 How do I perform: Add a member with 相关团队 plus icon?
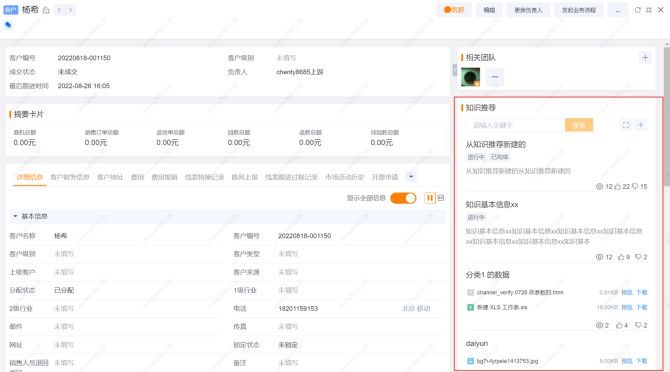[645, 57]
